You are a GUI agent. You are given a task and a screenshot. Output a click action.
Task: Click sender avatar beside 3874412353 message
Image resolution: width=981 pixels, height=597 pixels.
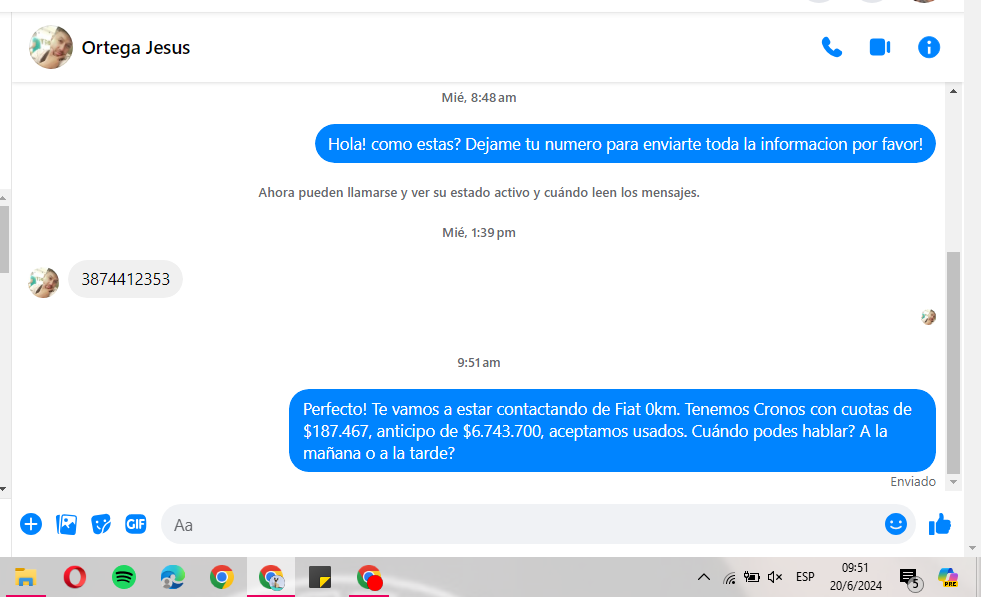44,282
